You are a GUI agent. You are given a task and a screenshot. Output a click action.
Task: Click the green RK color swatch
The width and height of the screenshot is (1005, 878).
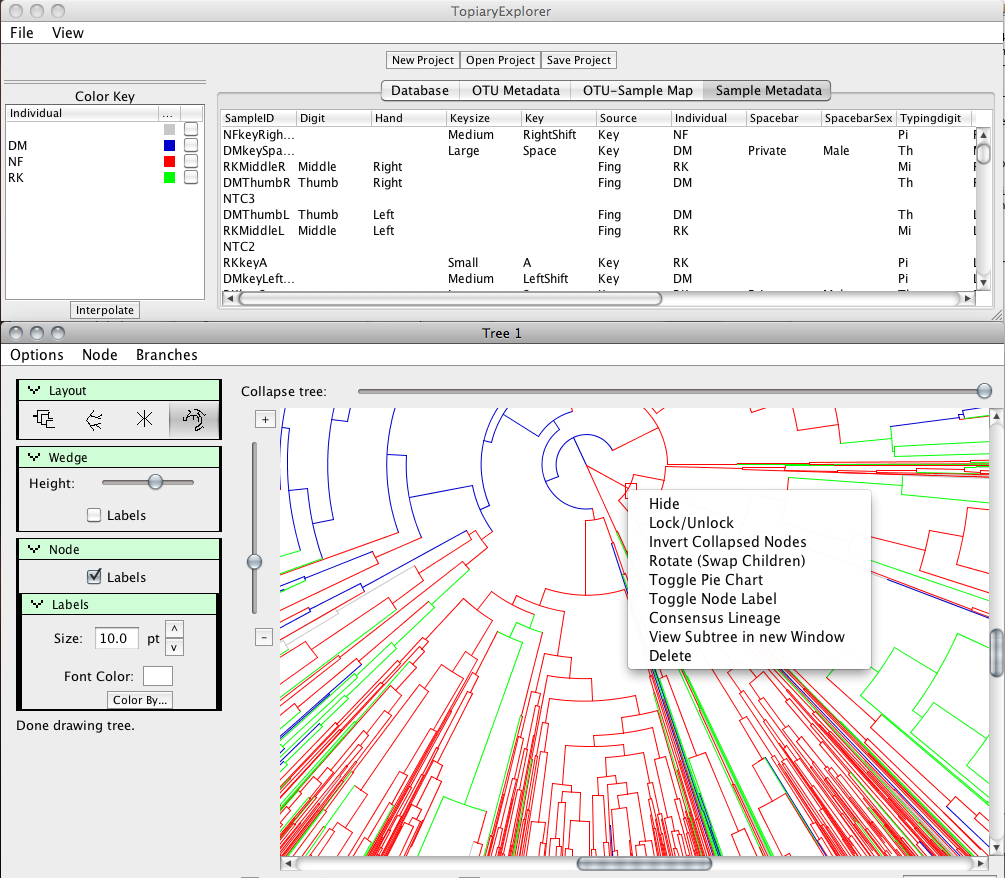tap(169, 177)
